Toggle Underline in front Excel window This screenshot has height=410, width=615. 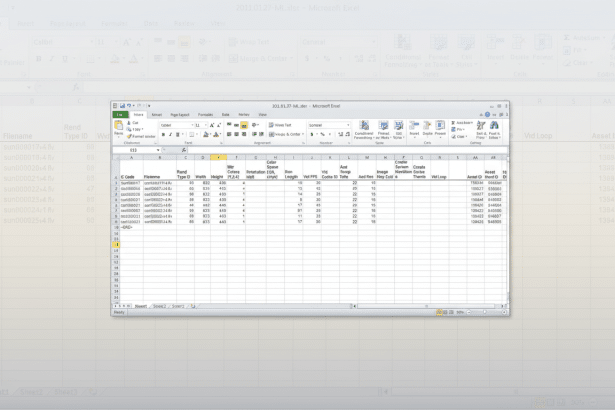coord(177,135)
